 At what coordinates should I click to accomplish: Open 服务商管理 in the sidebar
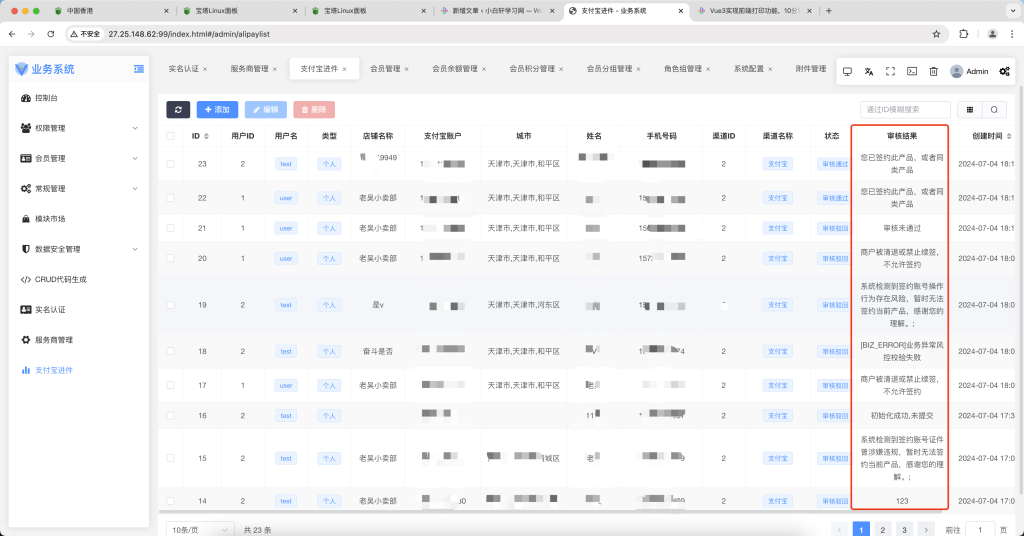(78, 339)
